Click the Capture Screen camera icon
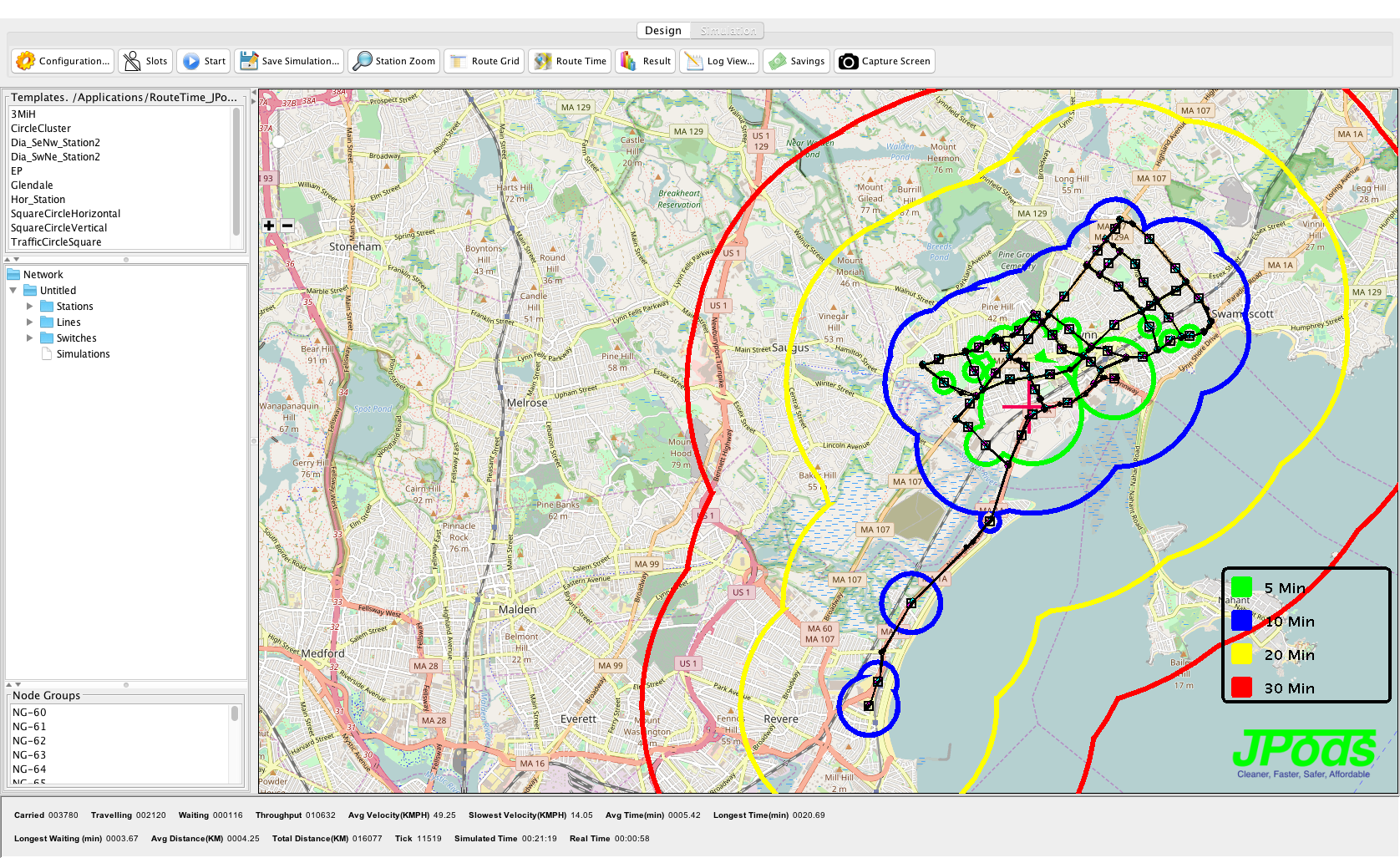 848,61
